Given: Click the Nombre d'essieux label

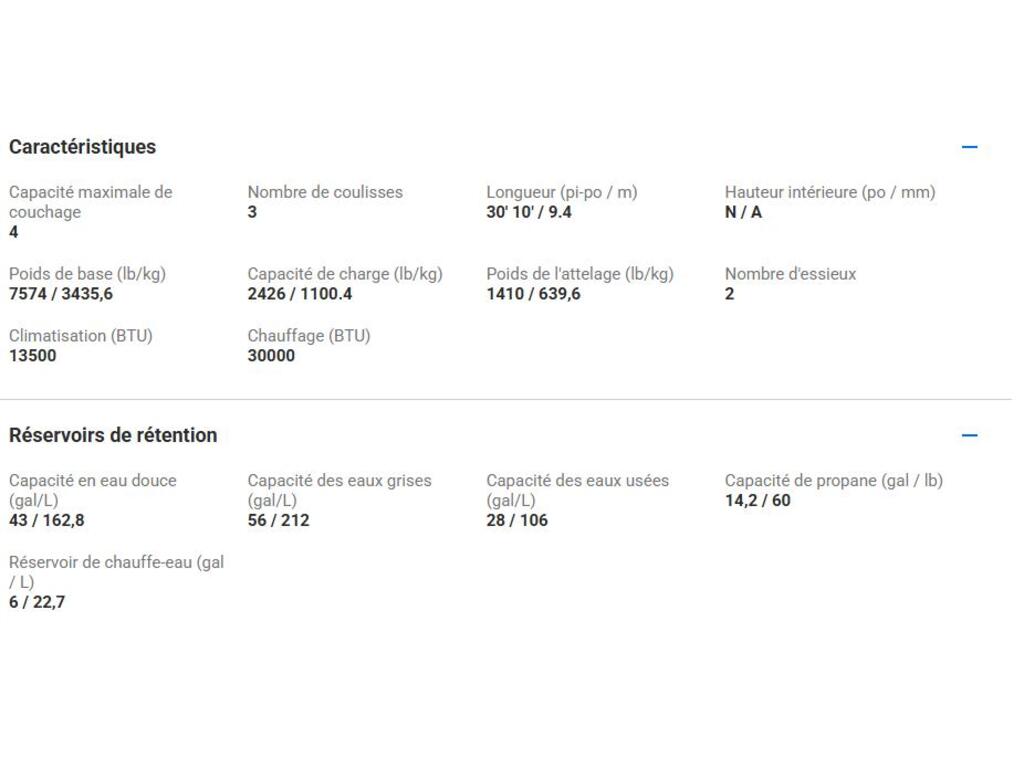Looking at the screenshot, I should (790, 274).
